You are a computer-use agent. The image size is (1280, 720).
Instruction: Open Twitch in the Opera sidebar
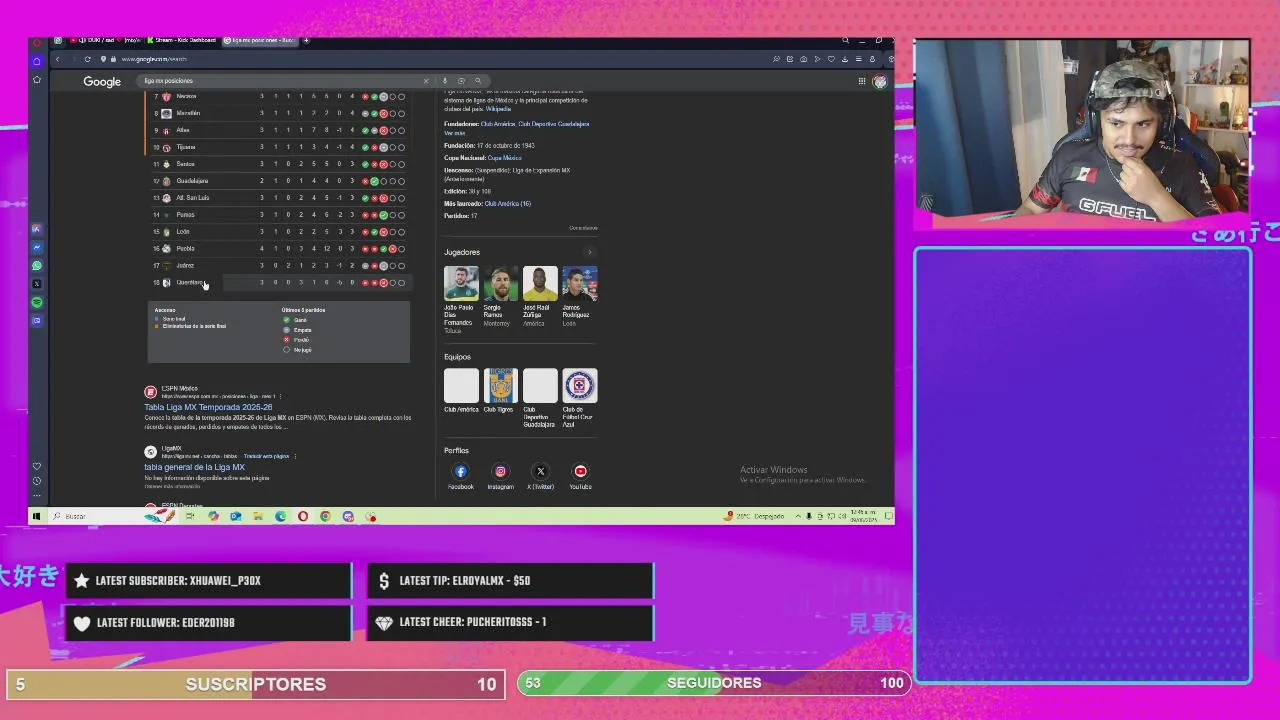click(x=37, y=321)
